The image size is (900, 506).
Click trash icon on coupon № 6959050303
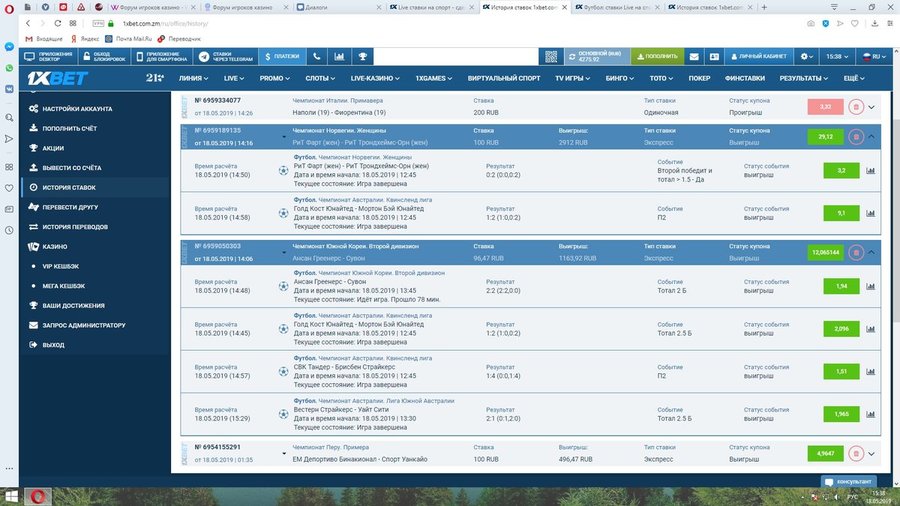point(855,253)
